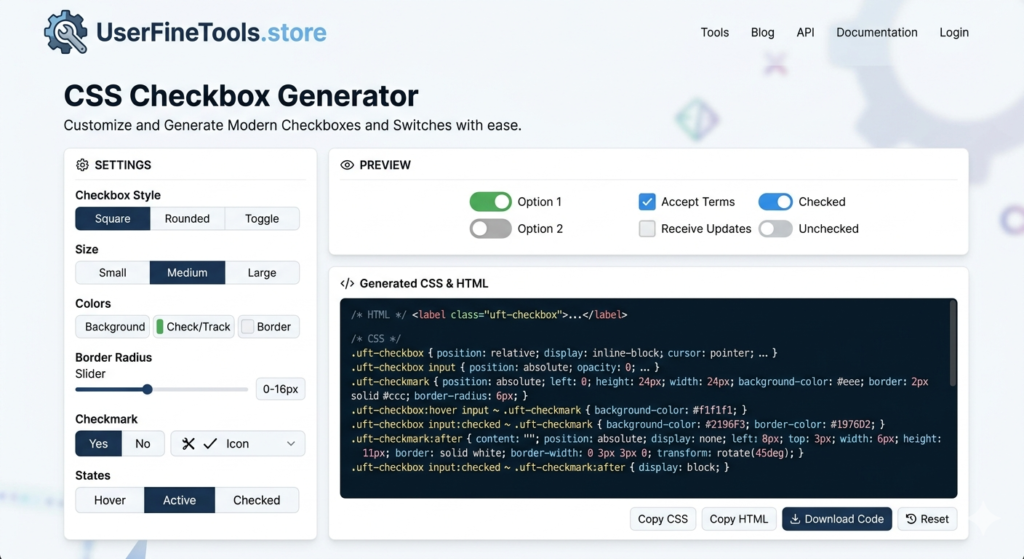Click the reset history icon
1024x559 pixels.
coord(911,519)
